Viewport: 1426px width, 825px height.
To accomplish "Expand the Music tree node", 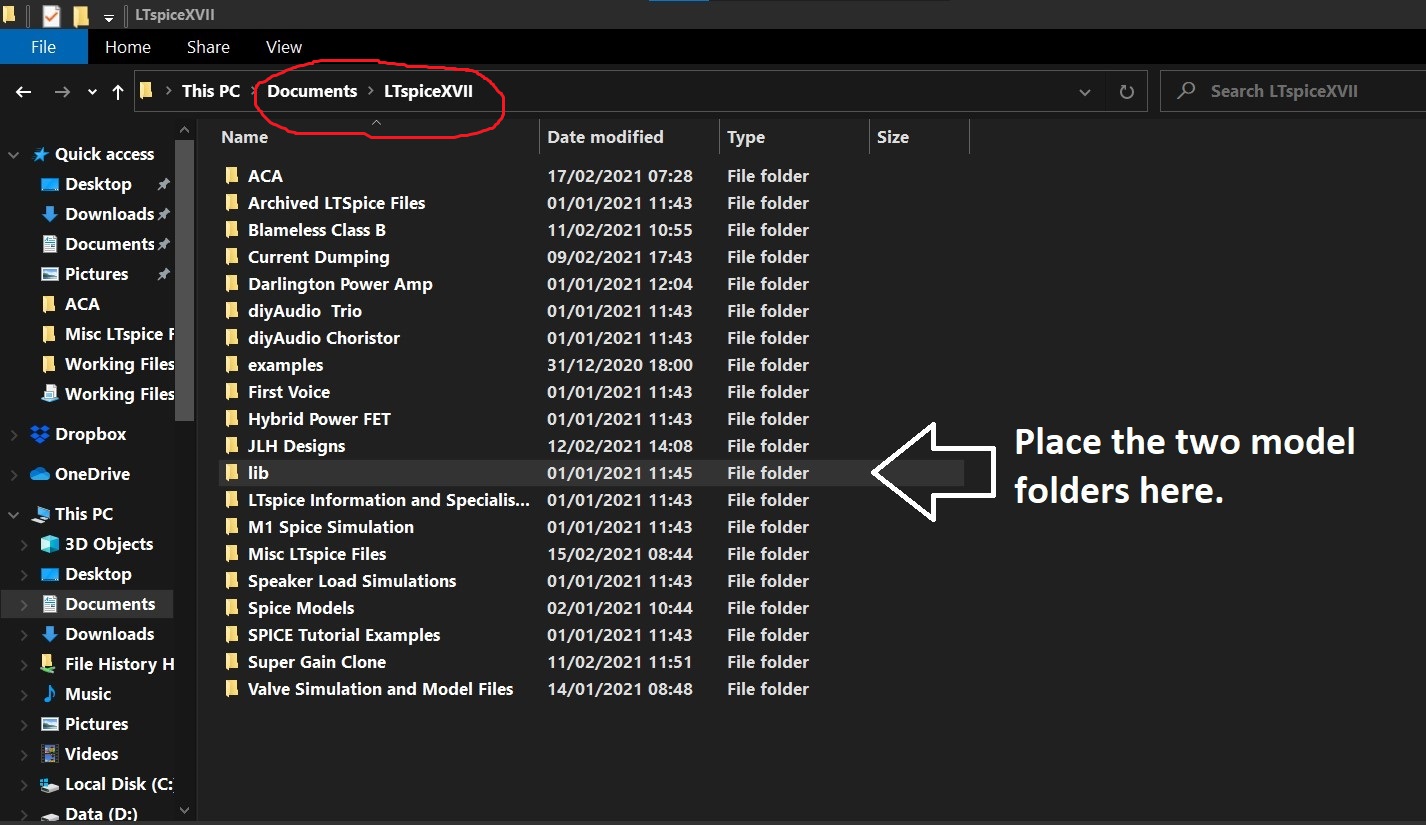I will pyautogui.click(x=26, y=695).
